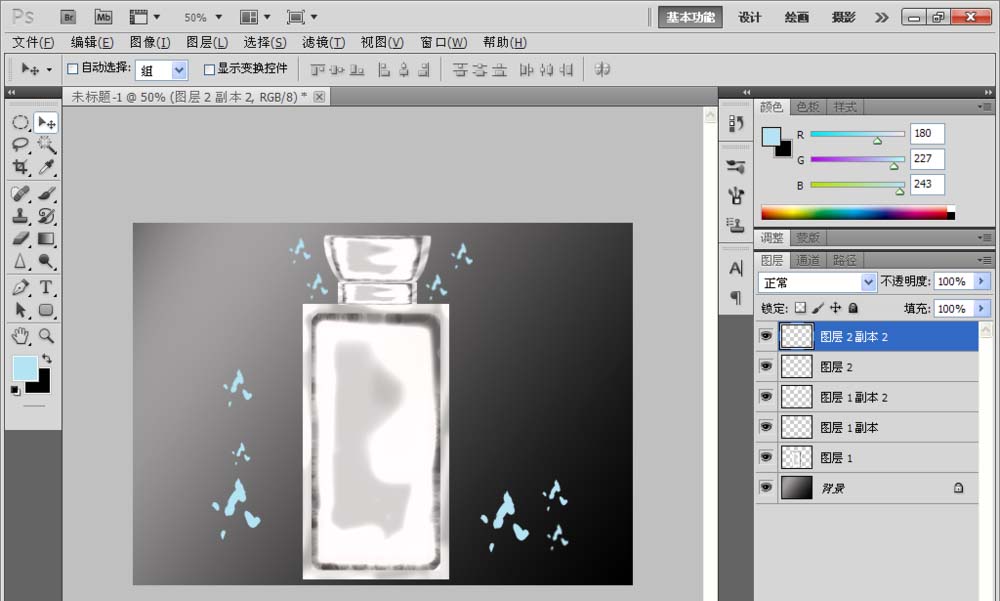Select the Eraser tool

(20, 239)
